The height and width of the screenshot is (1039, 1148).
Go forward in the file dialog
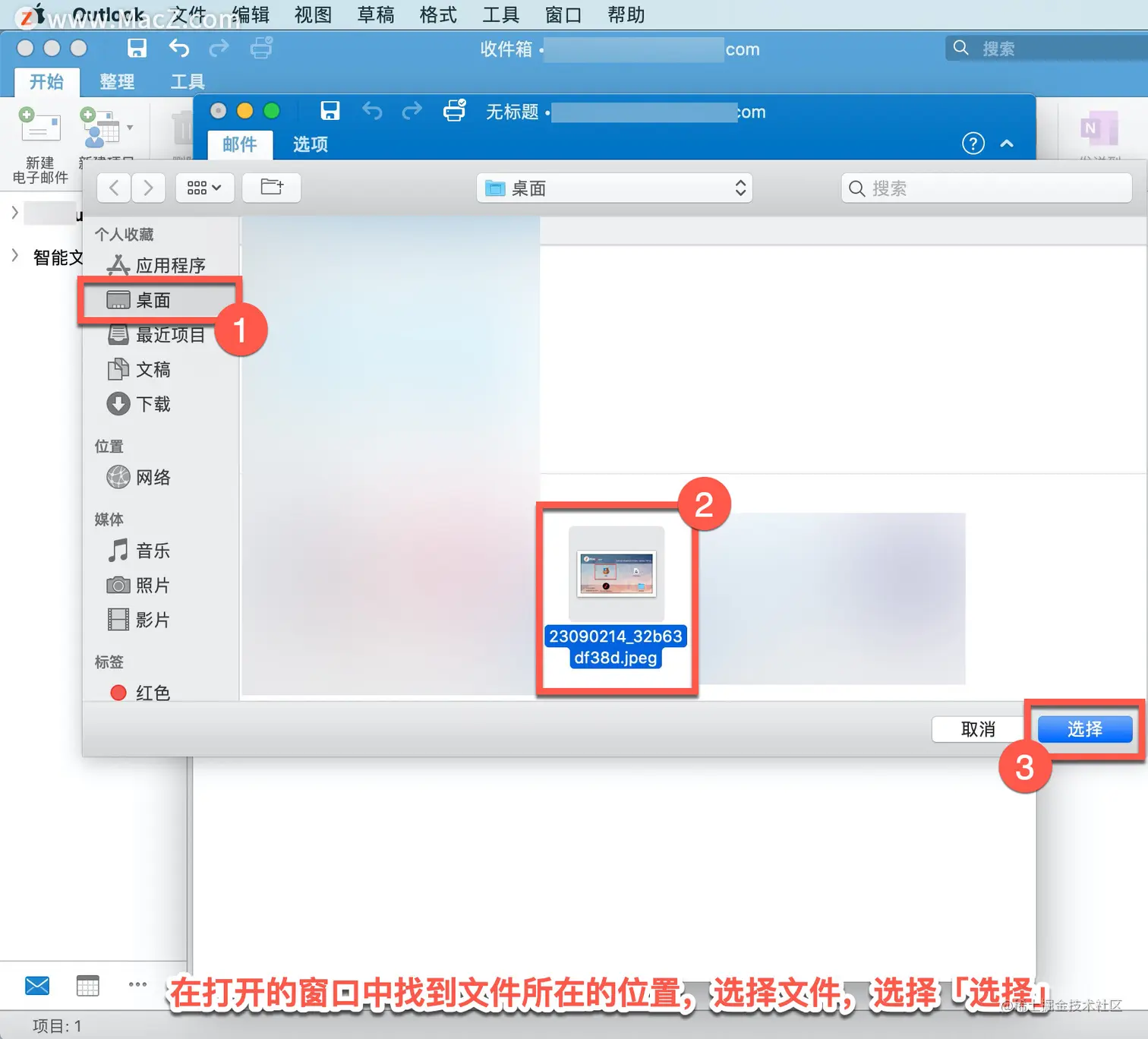tap(148, 188)
